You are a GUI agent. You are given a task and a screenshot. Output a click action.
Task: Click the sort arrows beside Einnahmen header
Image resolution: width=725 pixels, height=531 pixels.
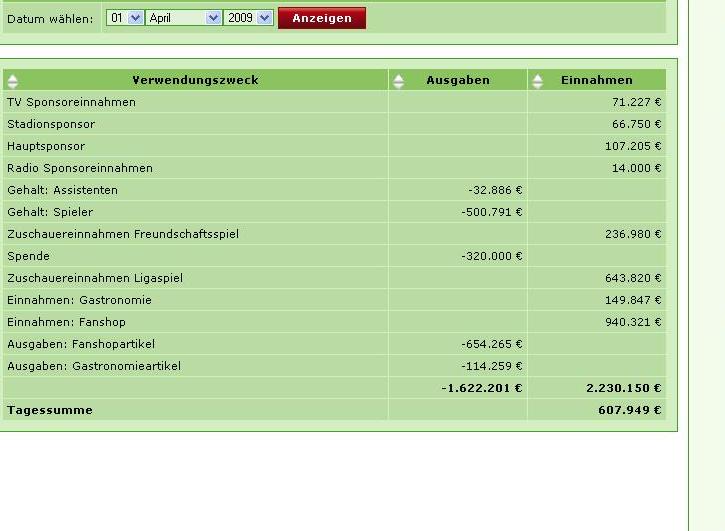pyautogui.click(x=537, y=80)
